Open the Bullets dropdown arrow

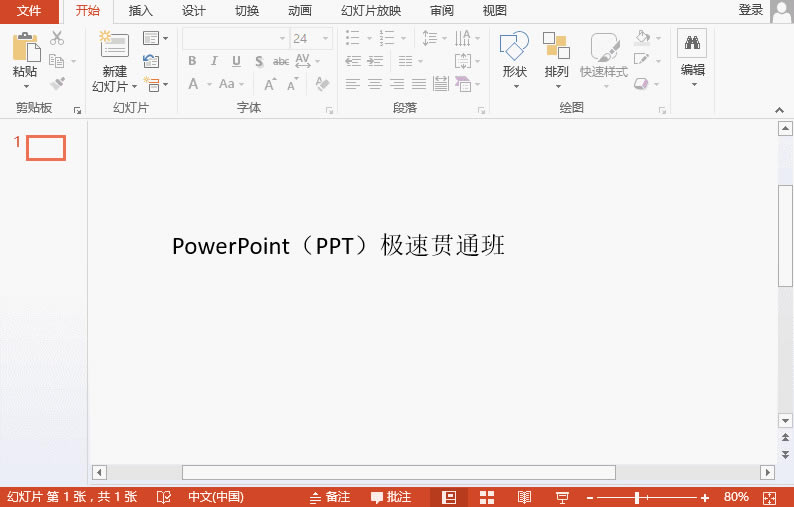(x=369, y=38)
